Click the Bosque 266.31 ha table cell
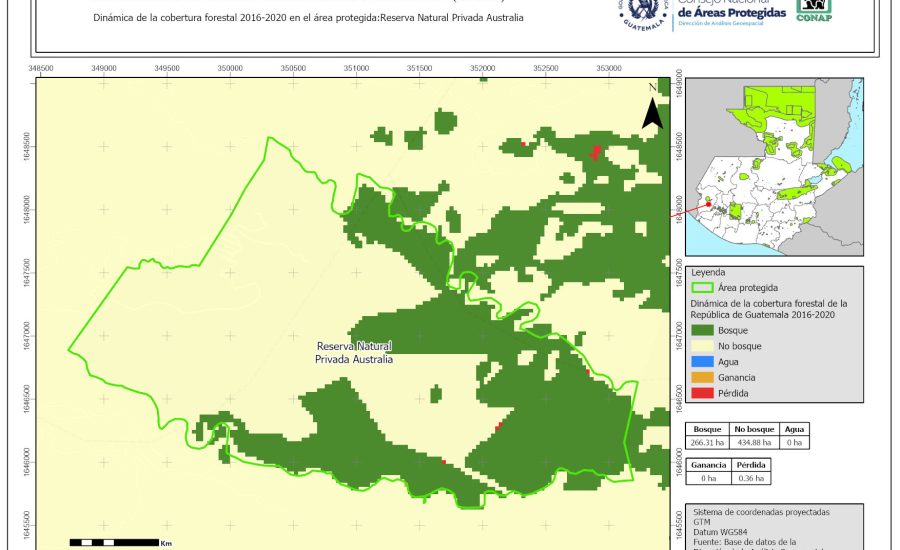This screenshot has height=550, width=900. pyautogui.click(x=708, y=442)
